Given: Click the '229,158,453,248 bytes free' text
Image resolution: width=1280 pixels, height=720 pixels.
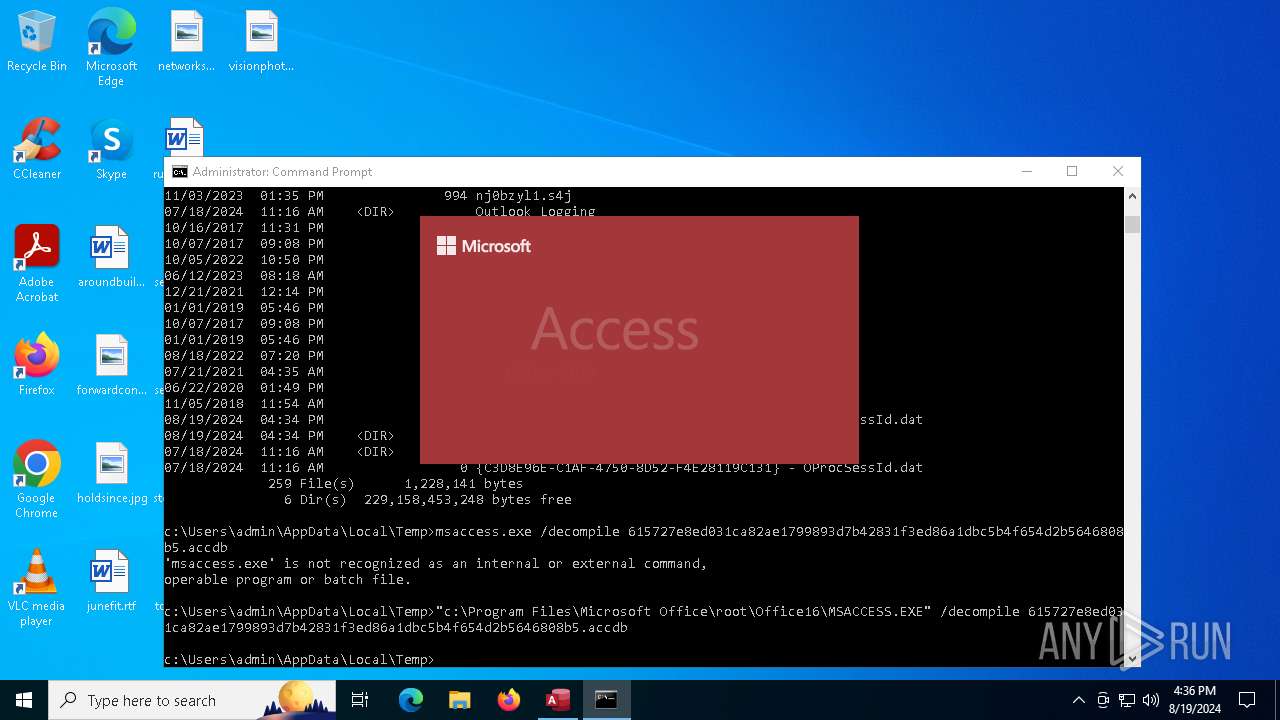Looking at the screenshot, I should click(x=468, y=500).
